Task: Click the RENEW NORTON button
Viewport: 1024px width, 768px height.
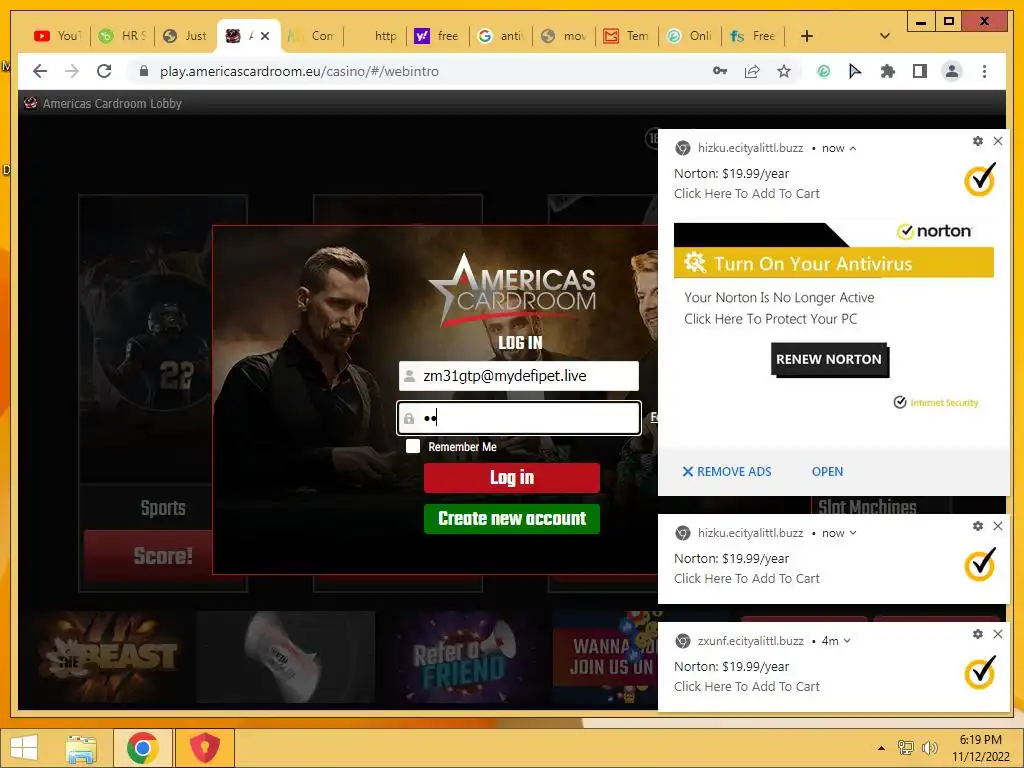Action: [x=829, y=359]
